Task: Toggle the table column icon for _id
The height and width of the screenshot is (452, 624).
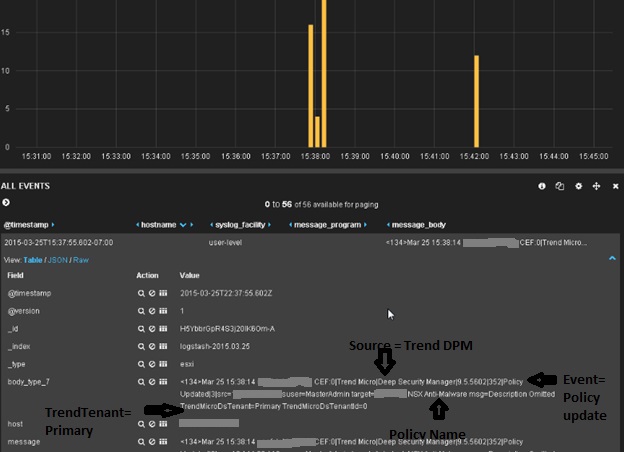Action: coord(162,329)
